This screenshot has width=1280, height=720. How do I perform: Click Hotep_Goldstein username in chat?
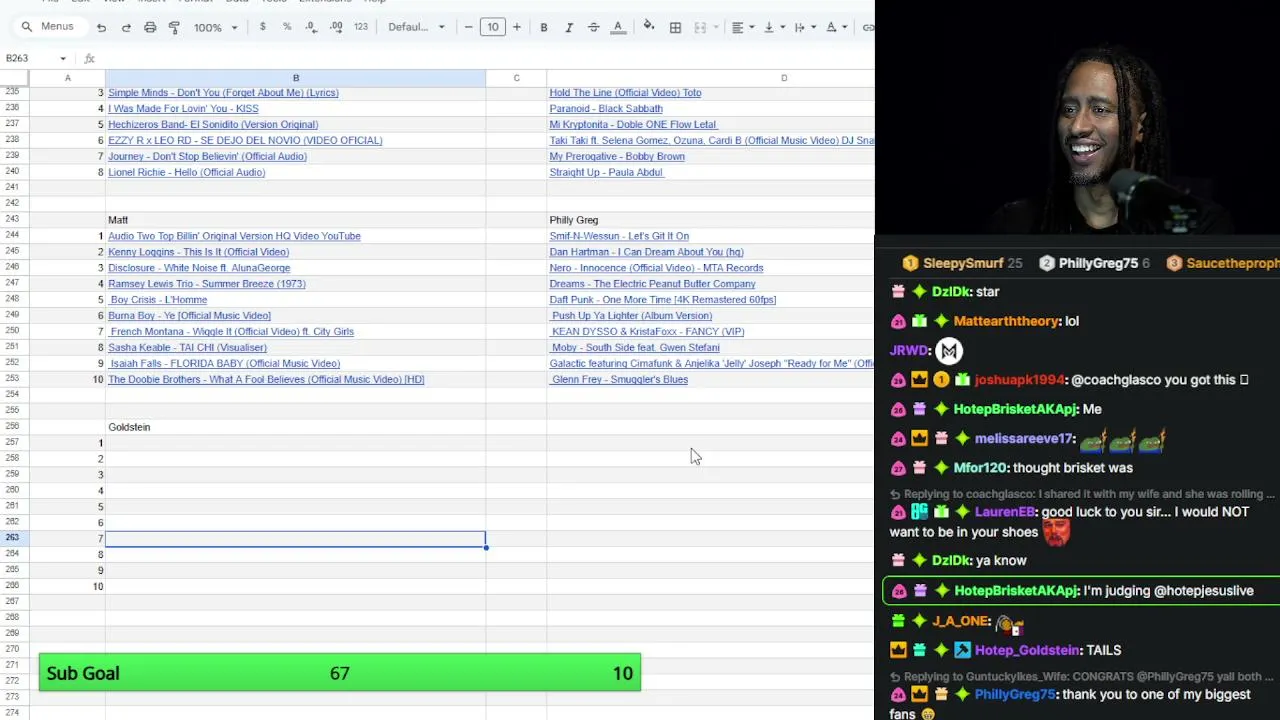pyautogui.click(x=1027, y=650)
